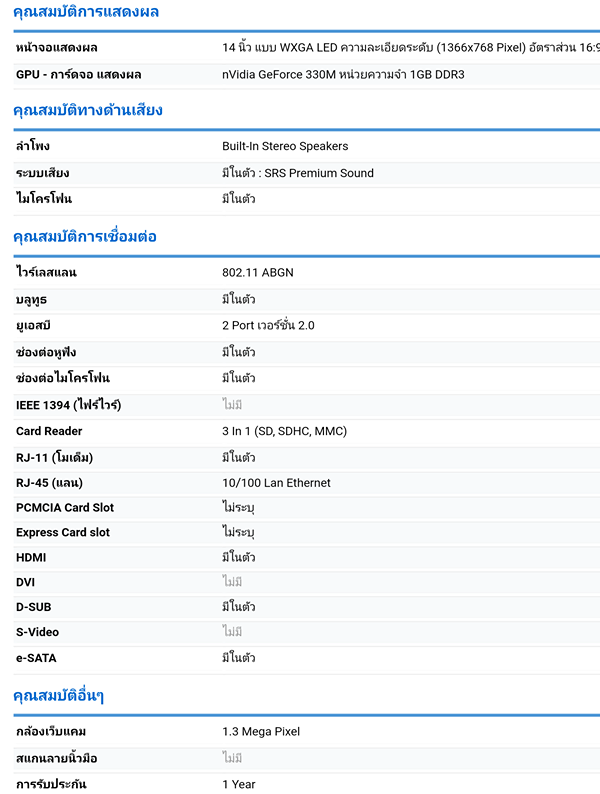The width and height of the screenshot is (600, 794).
Task: Click the Built-In Stereo Speakers value
Action: (285, 147)
